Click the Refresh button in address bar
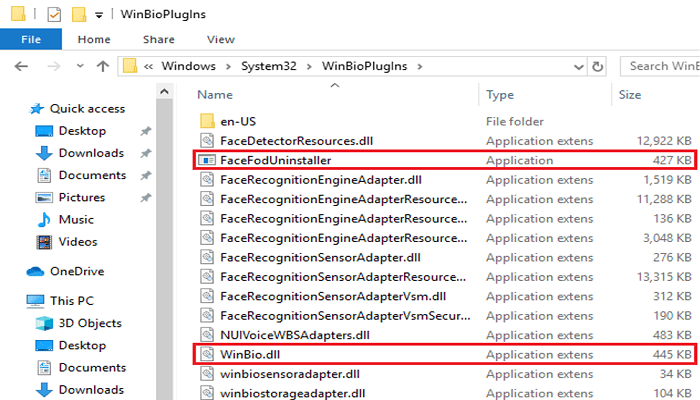This screenshot has width=700, height=400. coord(597,67)
